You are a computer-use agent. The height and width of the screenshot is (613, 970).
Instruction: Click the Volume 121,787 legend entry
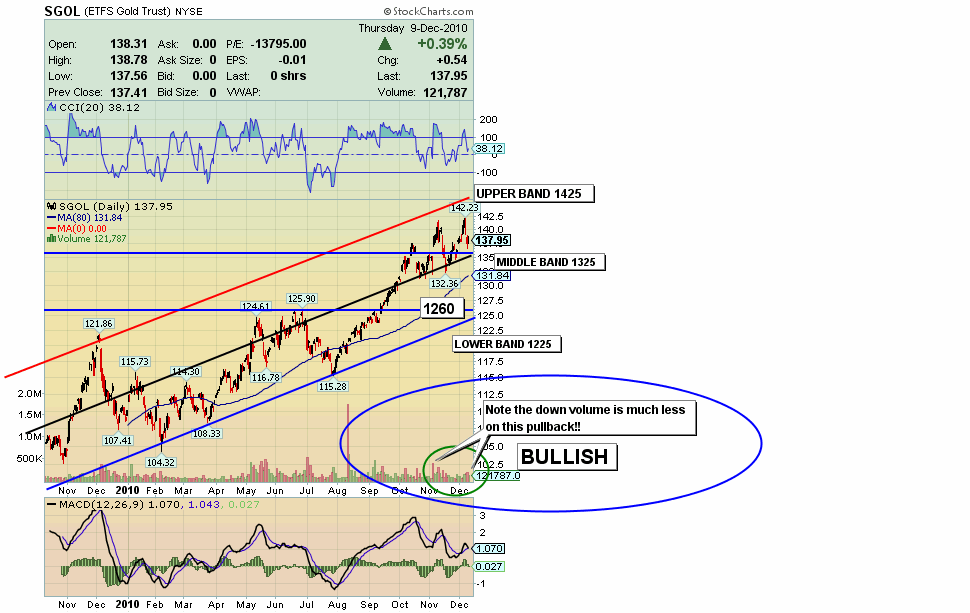[x=92, y=239]
